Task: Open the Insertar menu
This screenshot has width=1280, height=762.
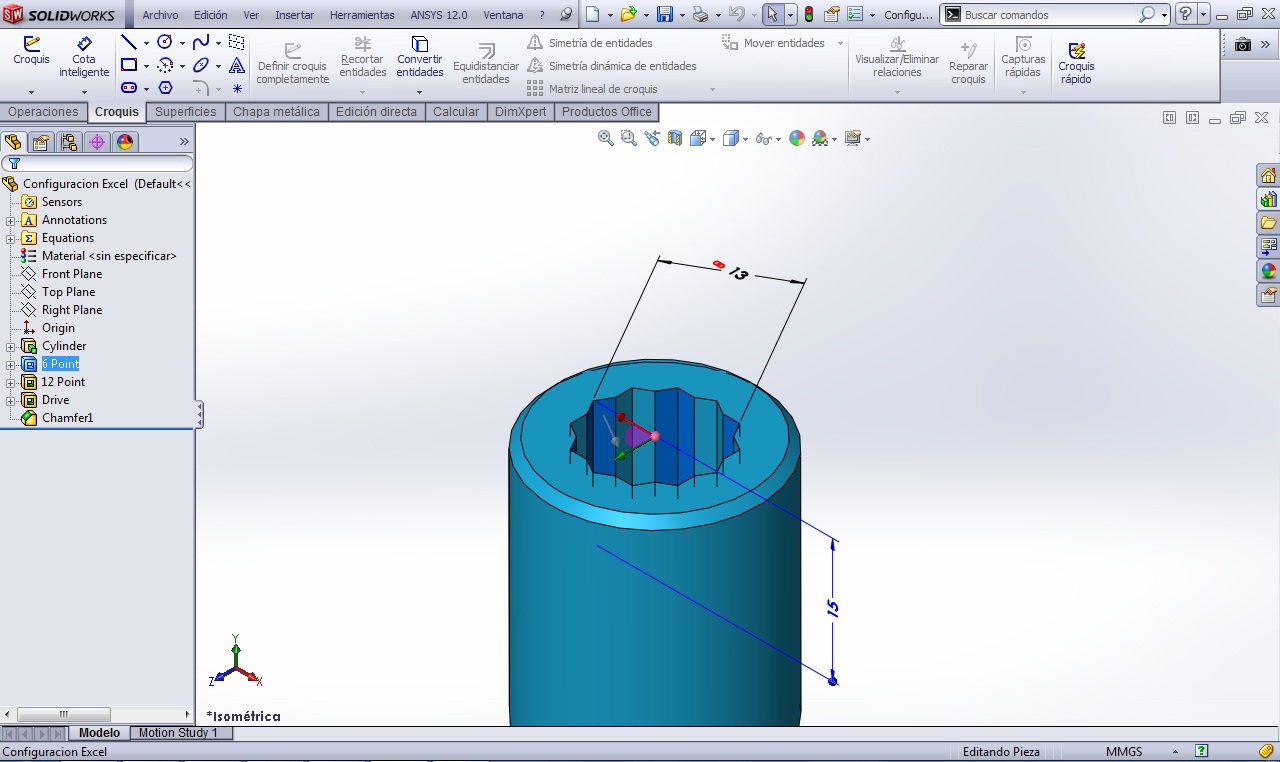Action: [294, 15]
